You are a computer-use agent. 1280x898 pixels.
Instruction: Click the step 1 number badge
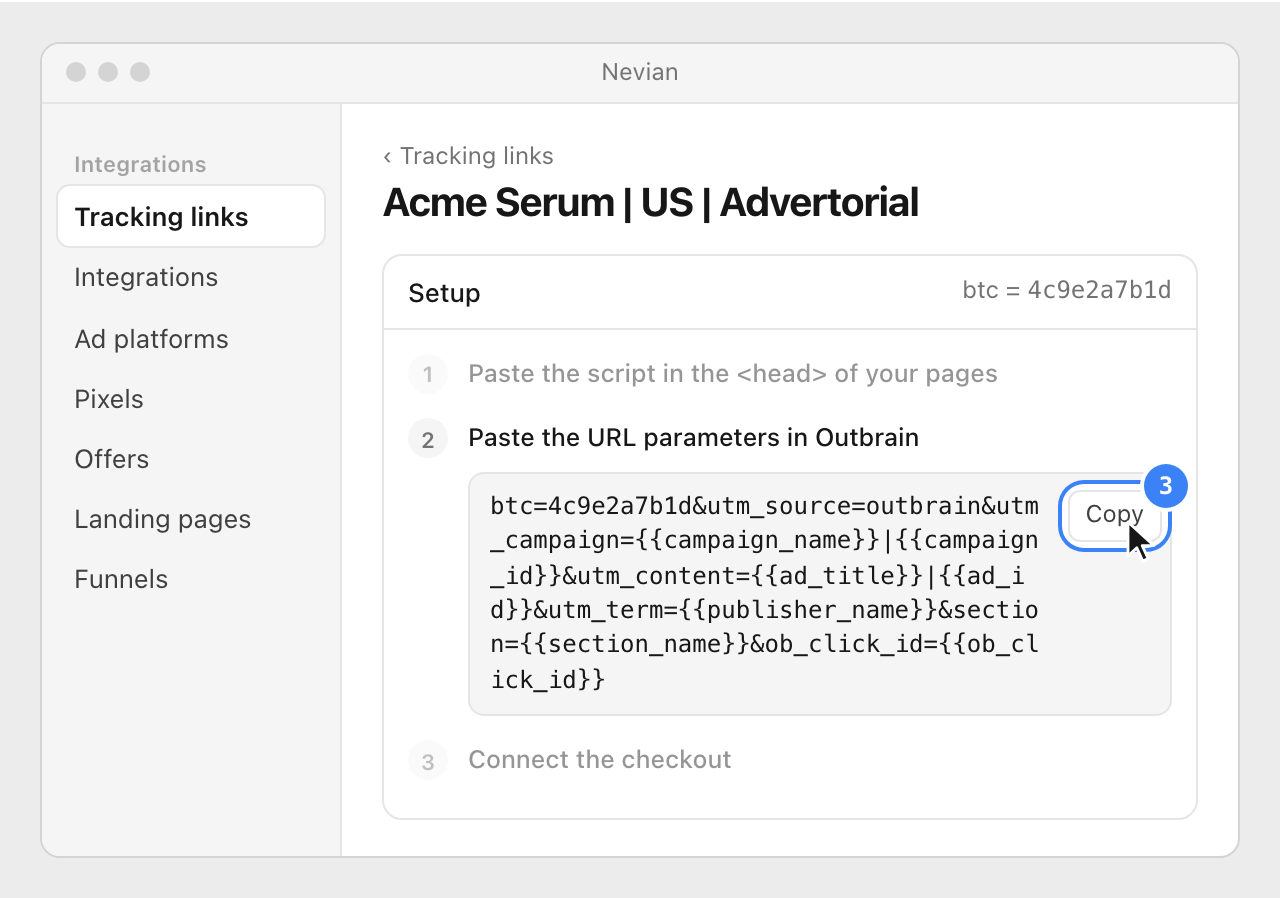point(428,375)
